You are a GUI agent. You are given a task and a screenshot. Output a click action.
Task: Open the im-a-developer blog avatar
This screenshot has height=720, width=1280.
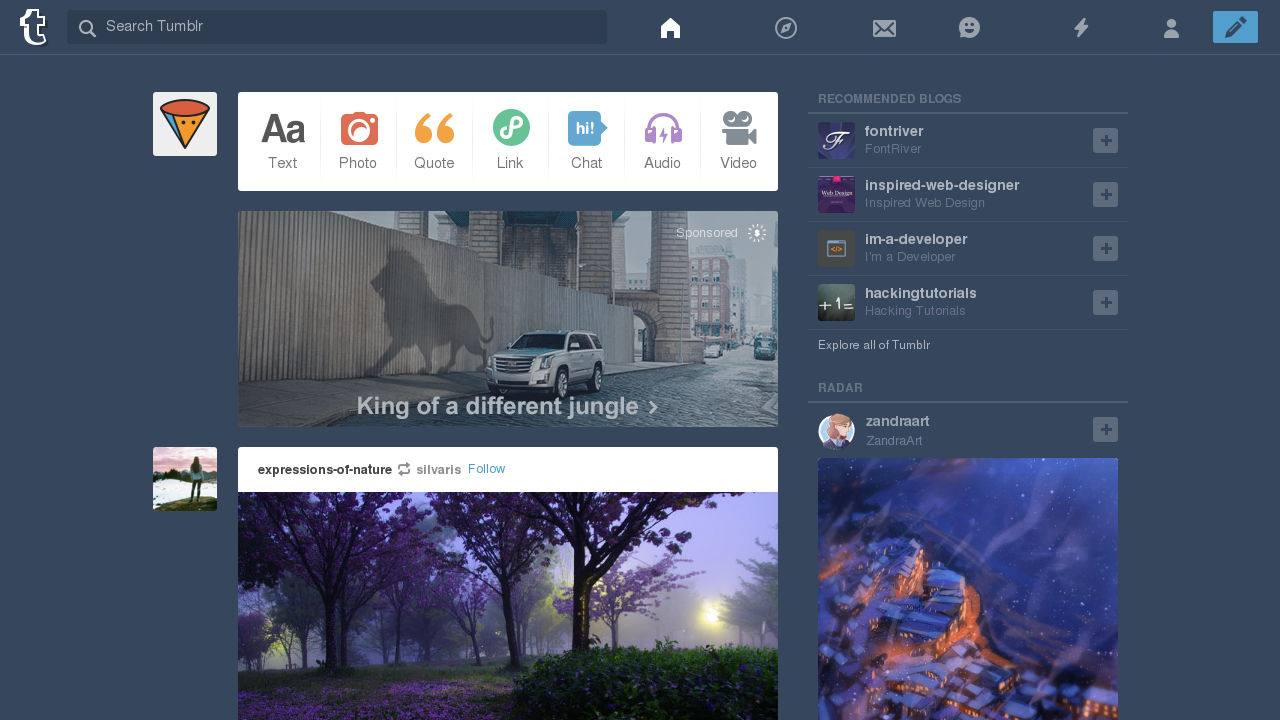click(836, 249)
